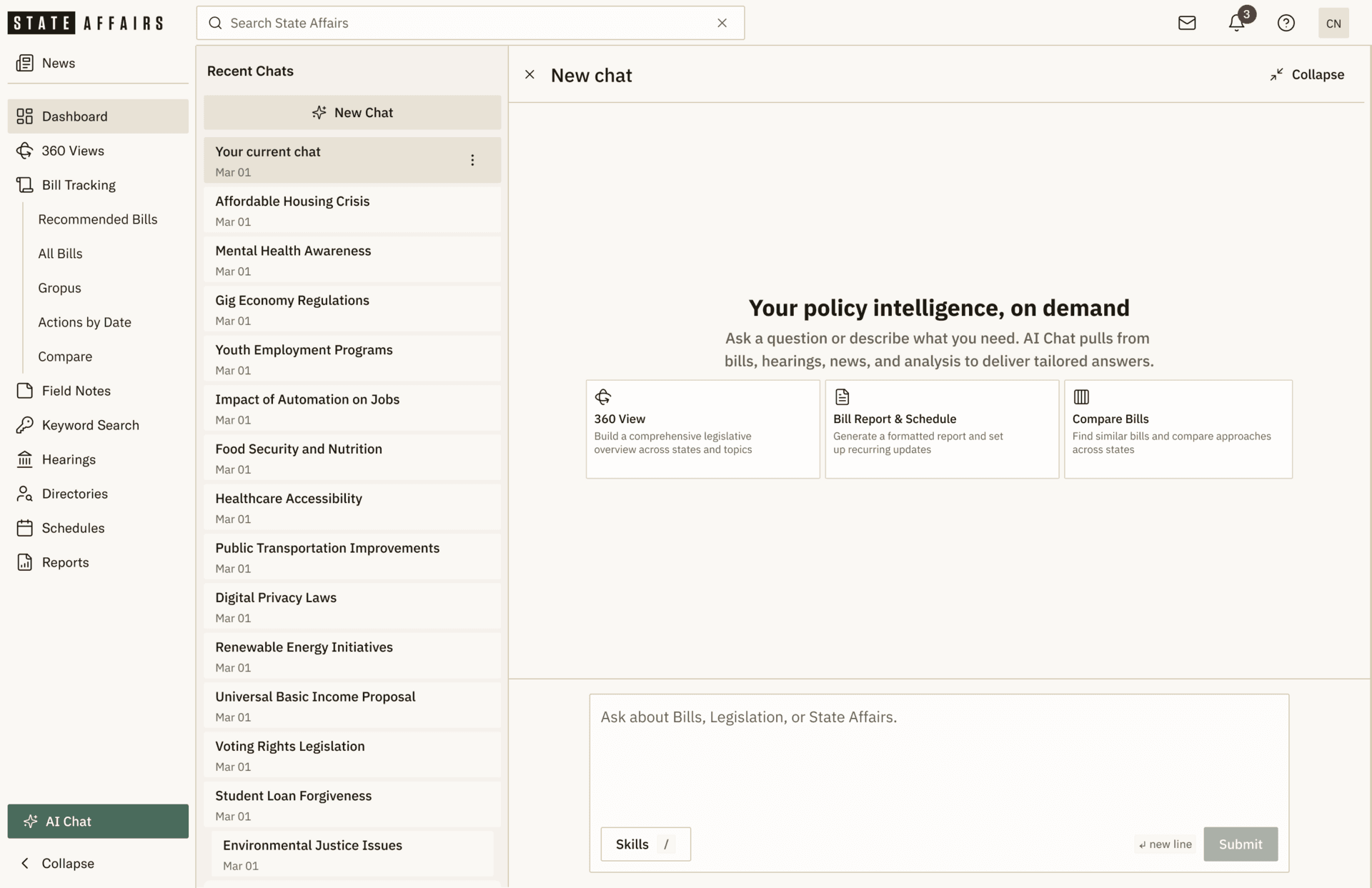Choose the Compare Bills card
This screenshot has height=888, width=1372.
(1178, 429)
